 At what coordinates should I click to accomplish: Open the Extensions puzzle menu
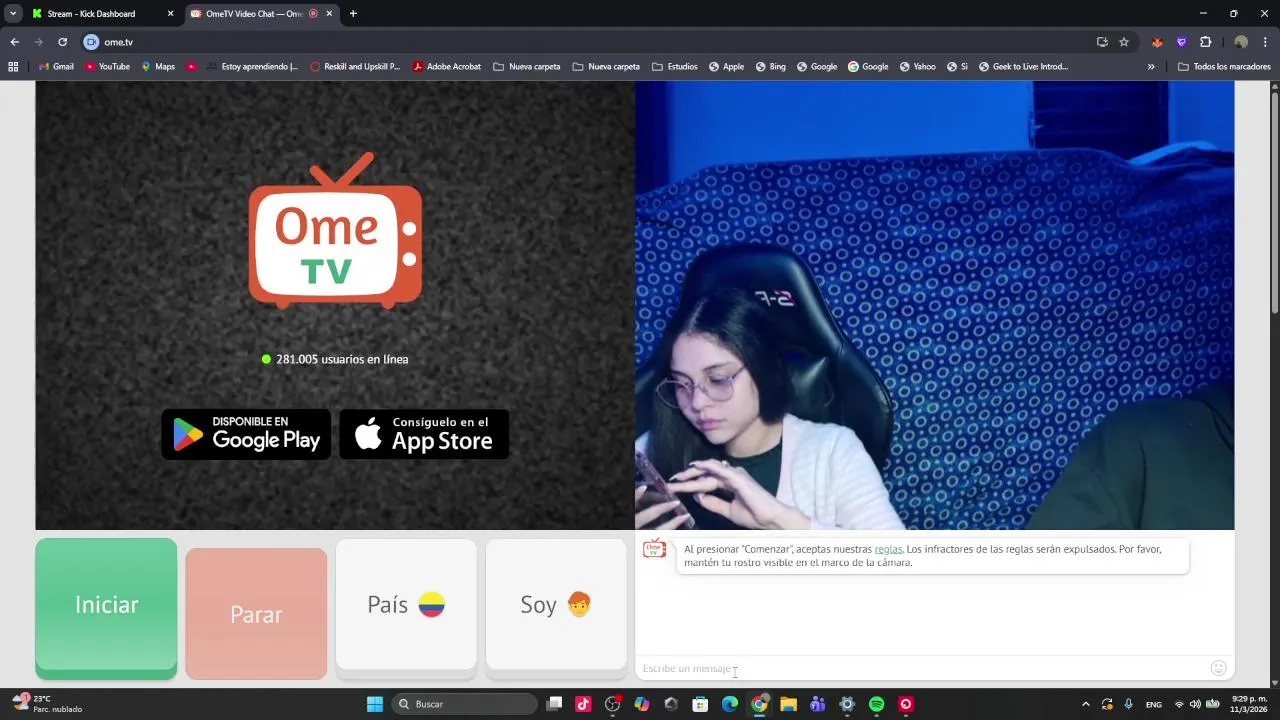[x=1205, y=42]
